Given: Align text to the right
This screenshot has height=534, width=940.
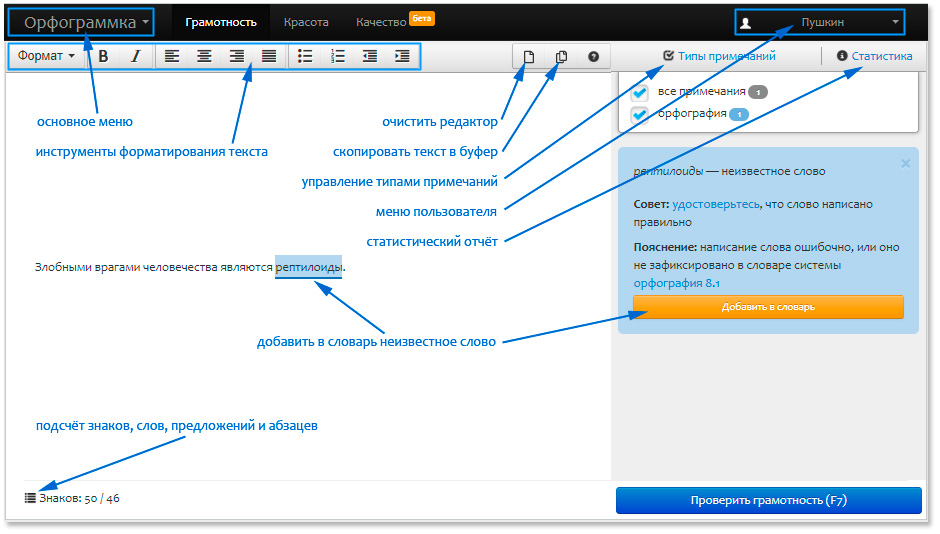Looking at the screenshot, I should [237, 56].
